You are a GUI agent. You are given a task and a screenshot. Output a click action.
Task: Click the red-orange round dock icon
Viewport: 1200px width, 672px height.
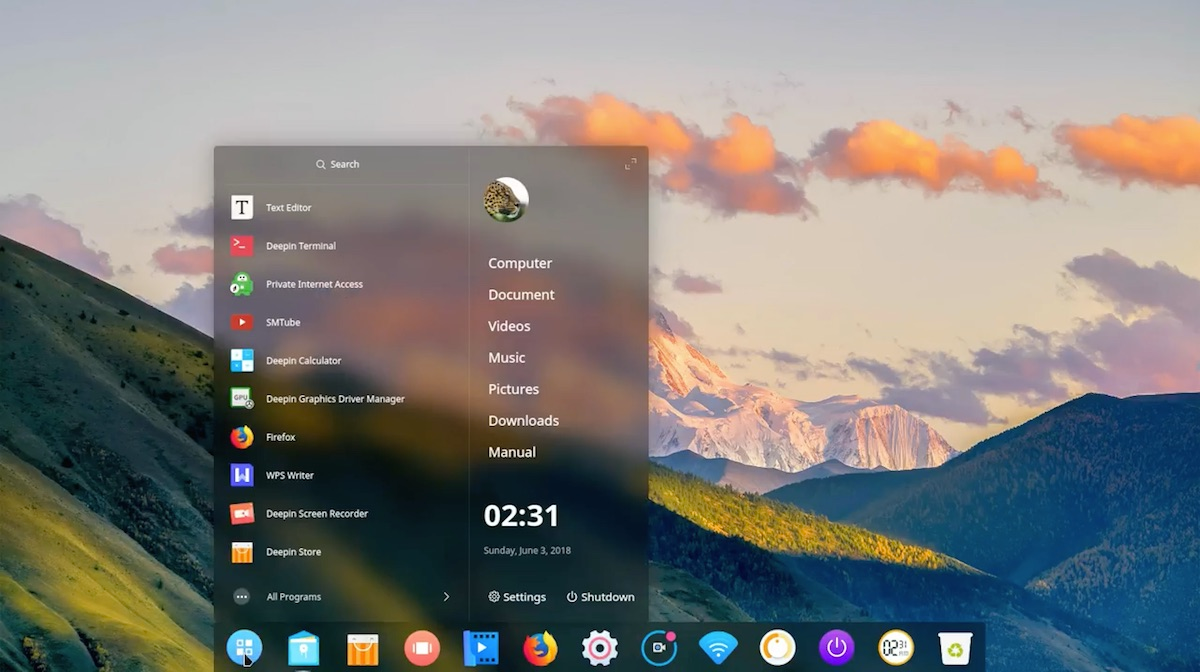[422, 648]
